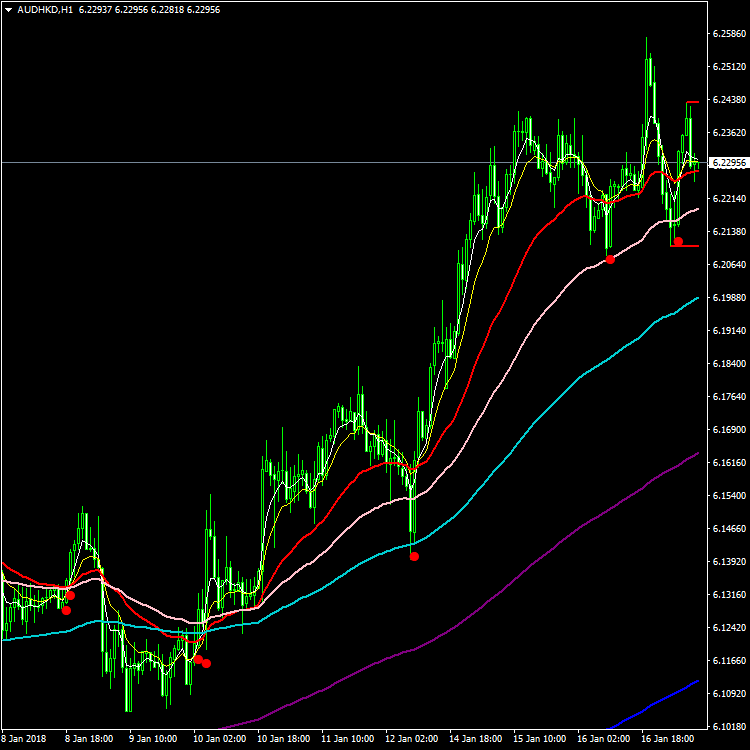Click the 6.13920 price axis label

click(729, 562)
